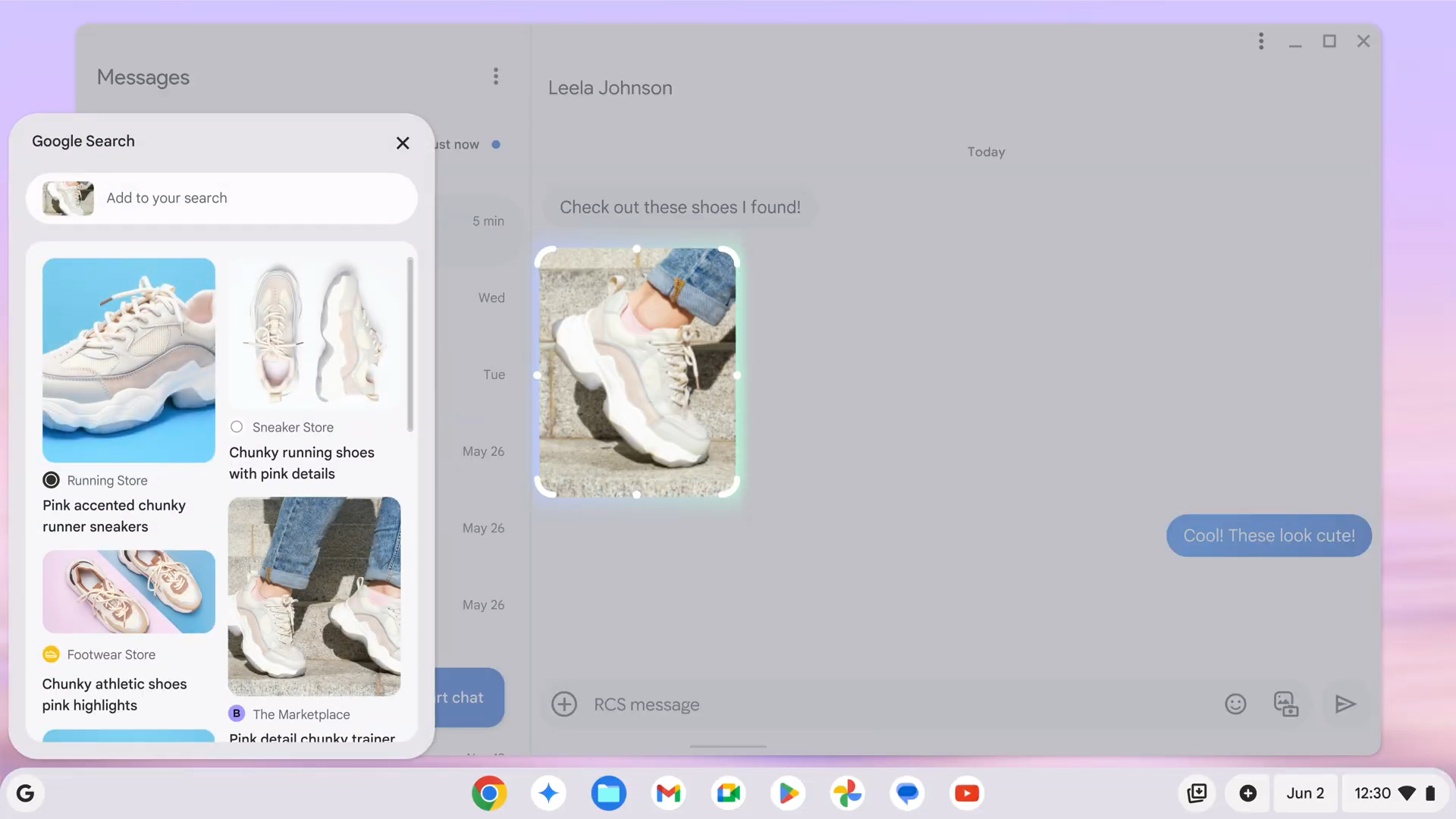Click the Add to your search field
The image size is (1456, 819).
pyautogui.click(x=221, y=198)
